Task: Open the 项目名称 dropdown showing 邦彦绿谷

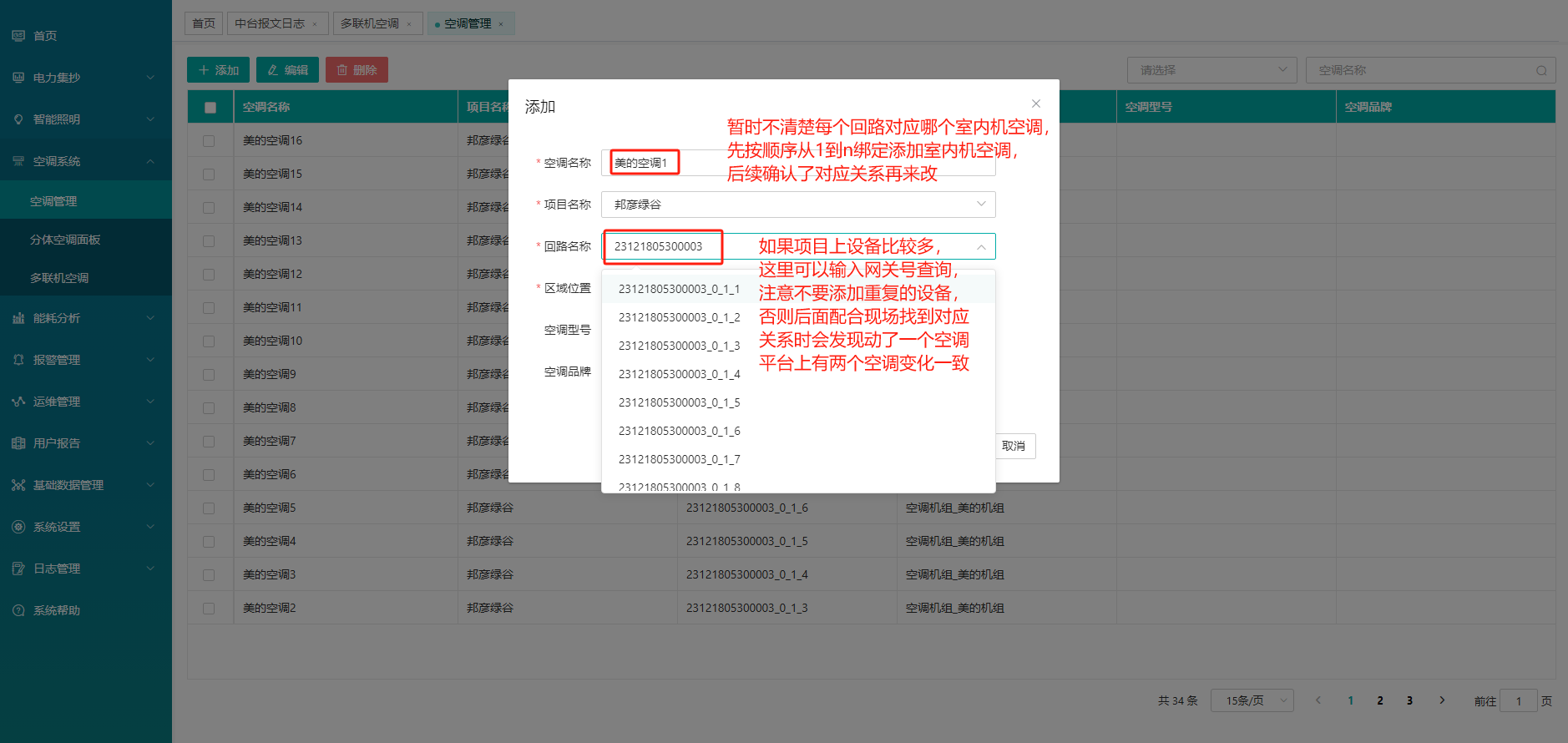Action: tap(797, 205)
